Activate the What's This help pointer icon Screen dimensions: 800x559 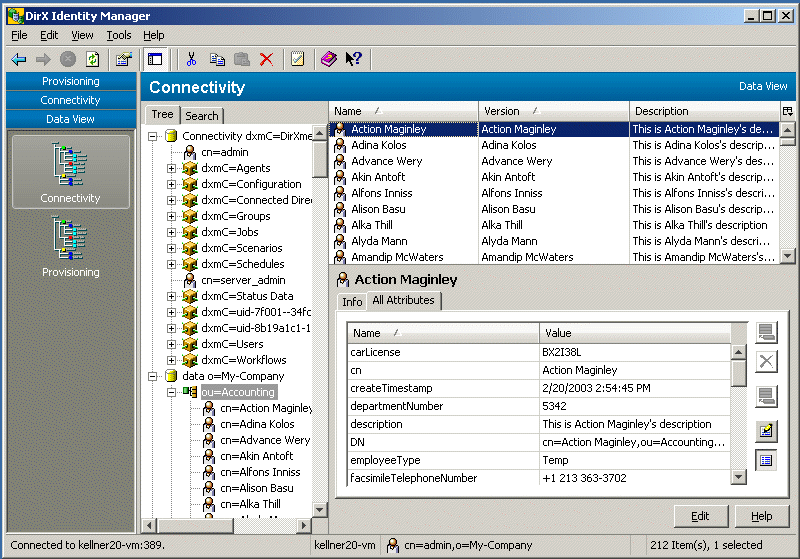pyautogui.click(x=353, y=59)
